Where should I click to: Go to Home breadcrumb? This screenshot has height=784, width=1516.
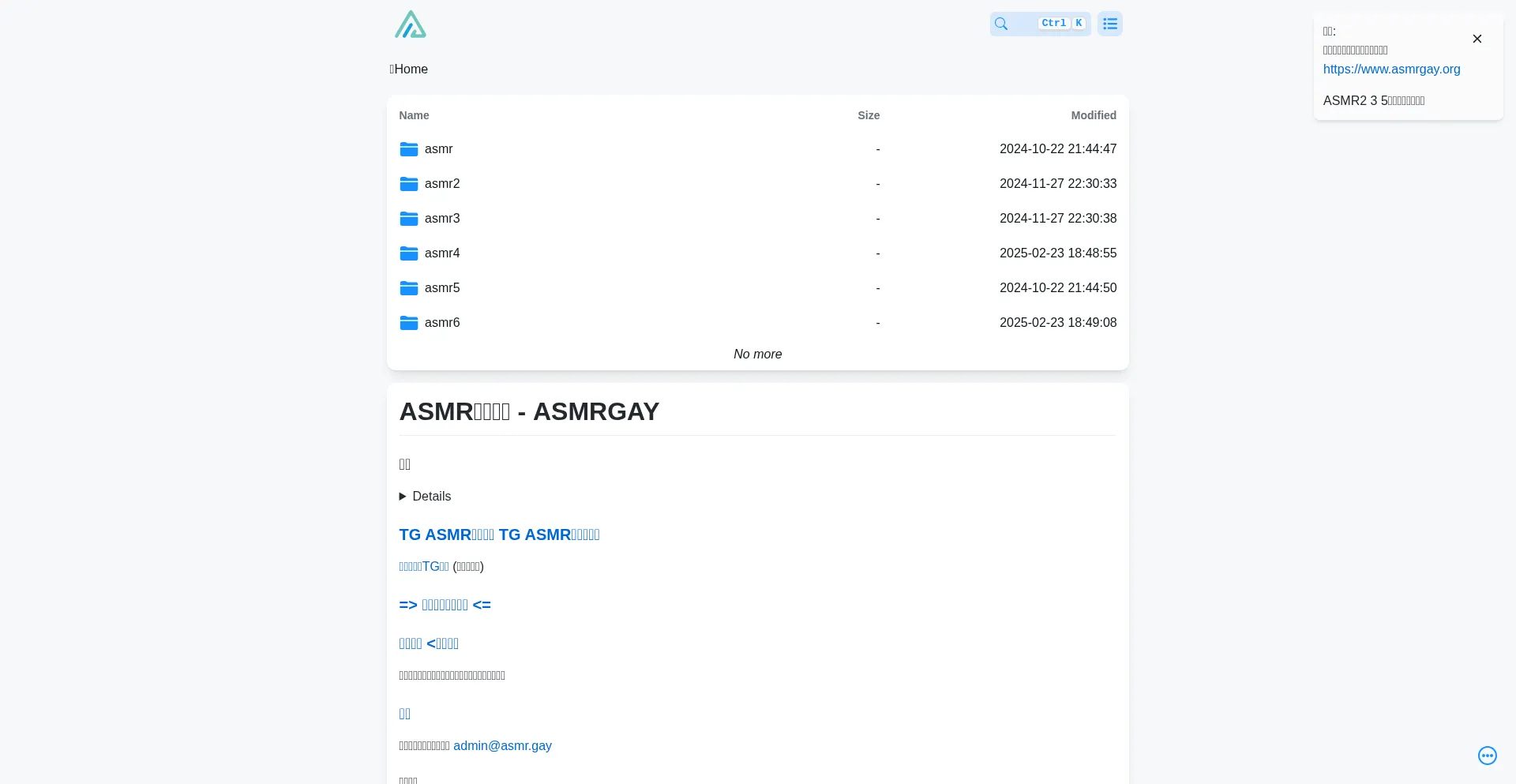(409, 69)
